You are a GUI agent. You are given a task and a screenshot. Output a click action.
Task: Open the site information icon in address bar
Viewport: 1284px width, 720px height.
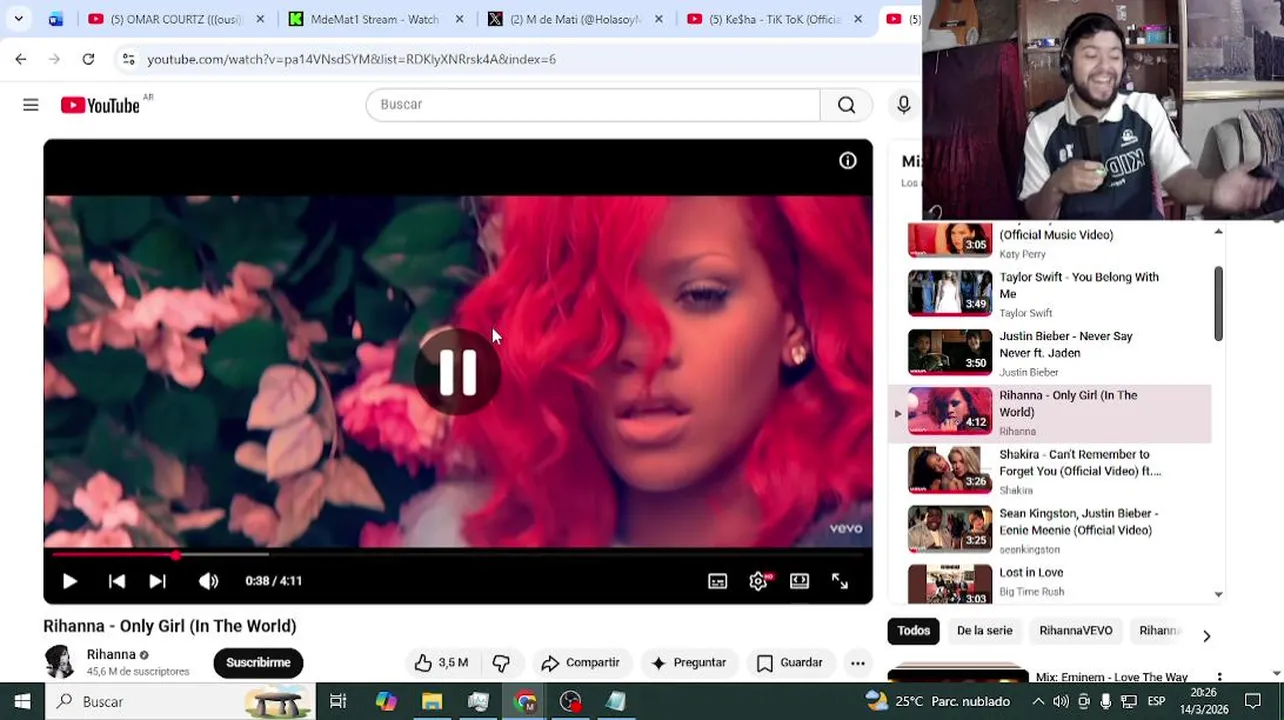tap(128, 59)
